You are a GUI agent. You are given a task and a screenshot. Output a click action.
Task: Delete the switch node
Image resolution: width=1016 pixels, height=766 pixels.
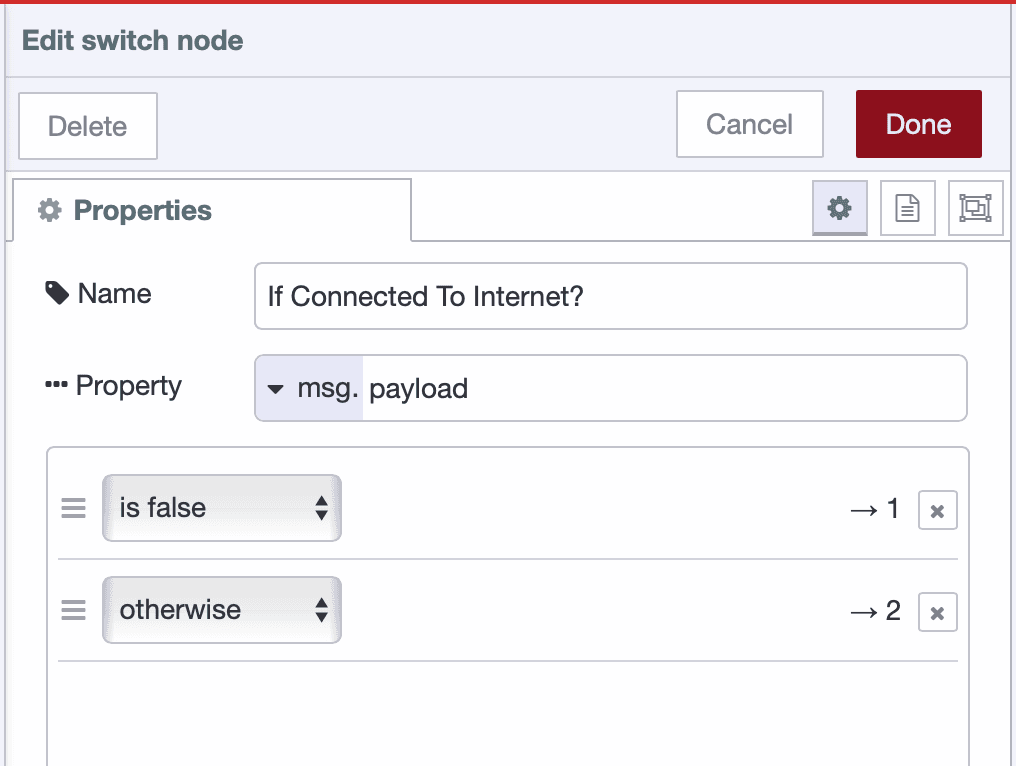[87, 125]
